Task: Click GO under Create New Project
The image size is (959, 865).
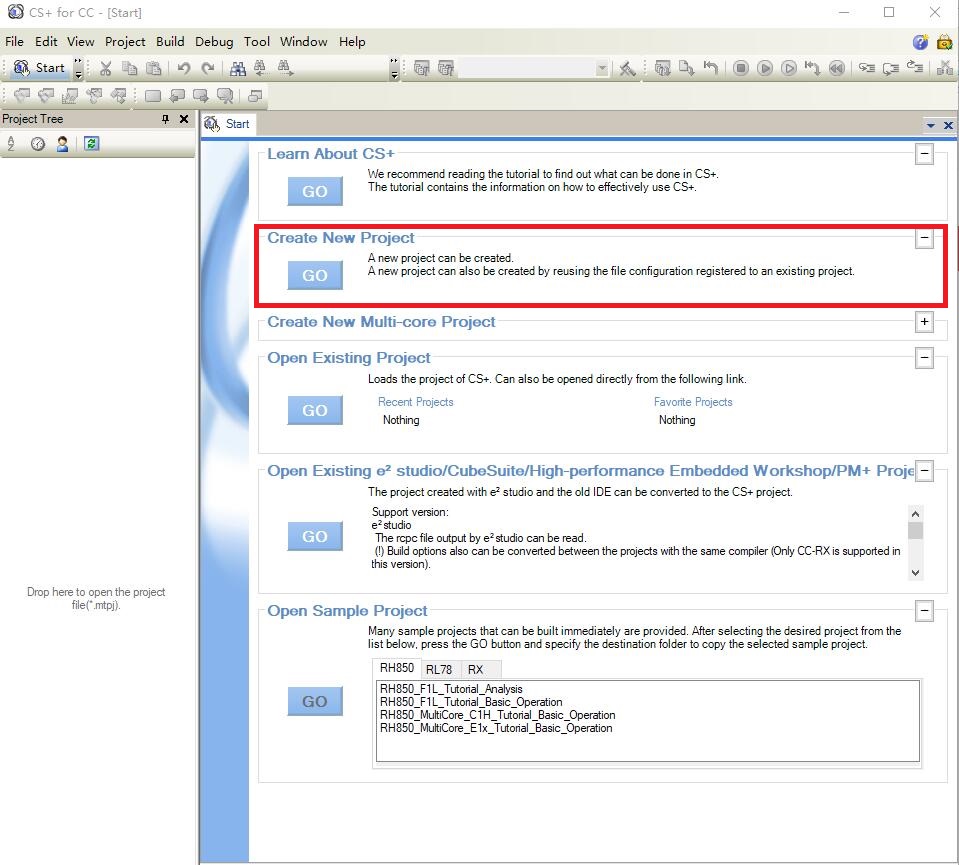Action: coord(315,275)
